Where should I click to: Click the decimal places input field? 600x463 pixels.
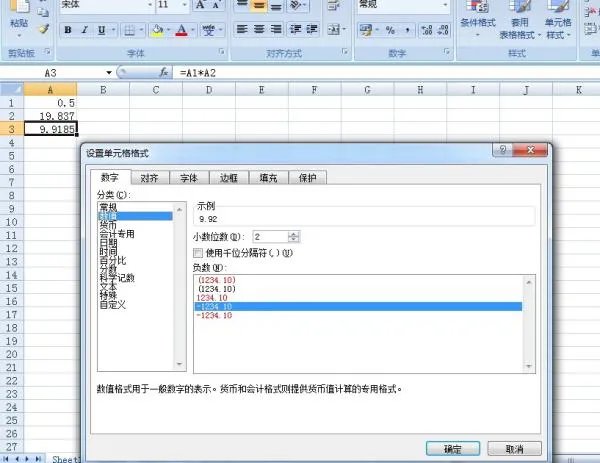pos(271,237)
